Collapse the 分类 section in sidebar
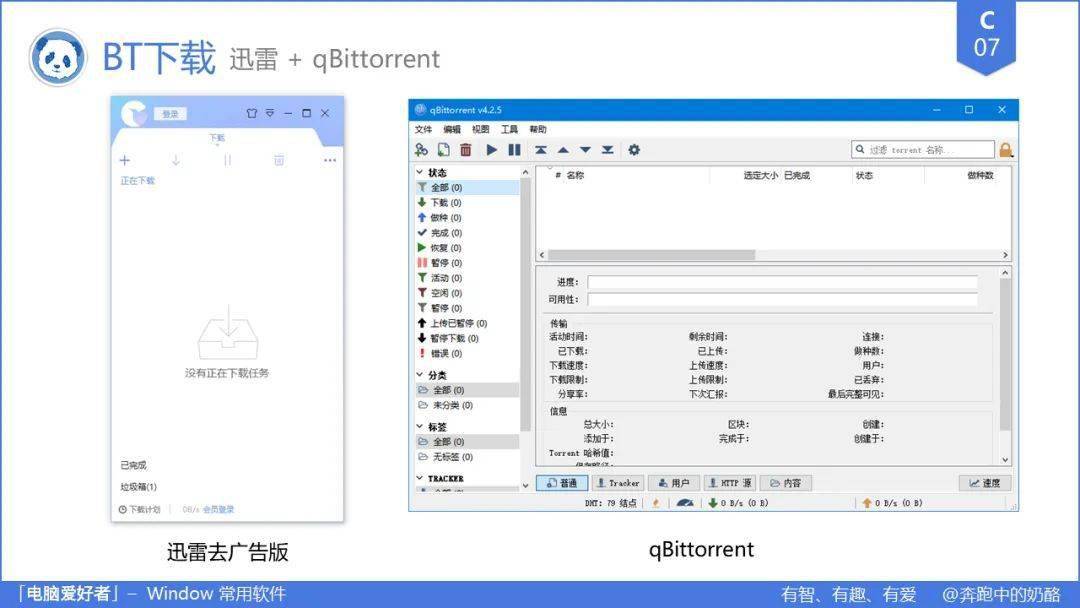1080x608 pixels. pos(419,375)
